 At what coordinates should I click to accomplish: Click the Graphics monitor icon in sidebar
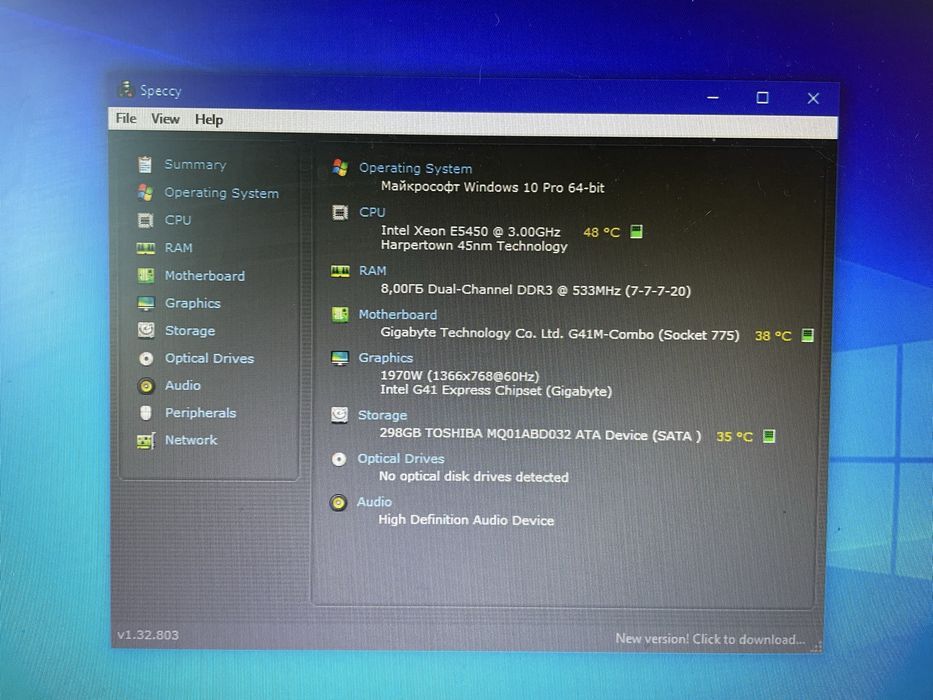tap(146, 303)
